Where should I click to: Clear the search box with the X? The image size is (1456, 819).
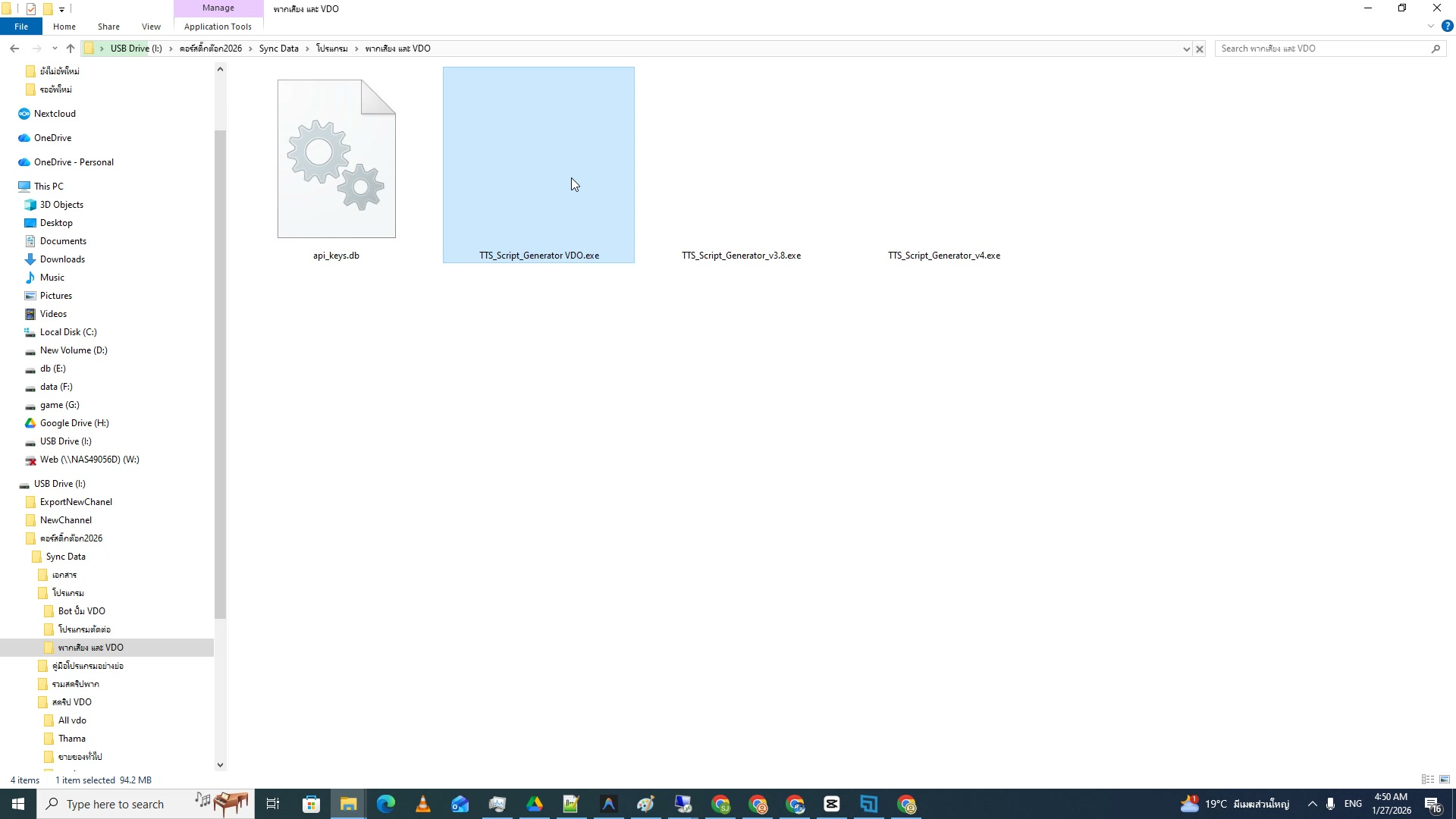pyautogui.click(x=1199, y=49)
